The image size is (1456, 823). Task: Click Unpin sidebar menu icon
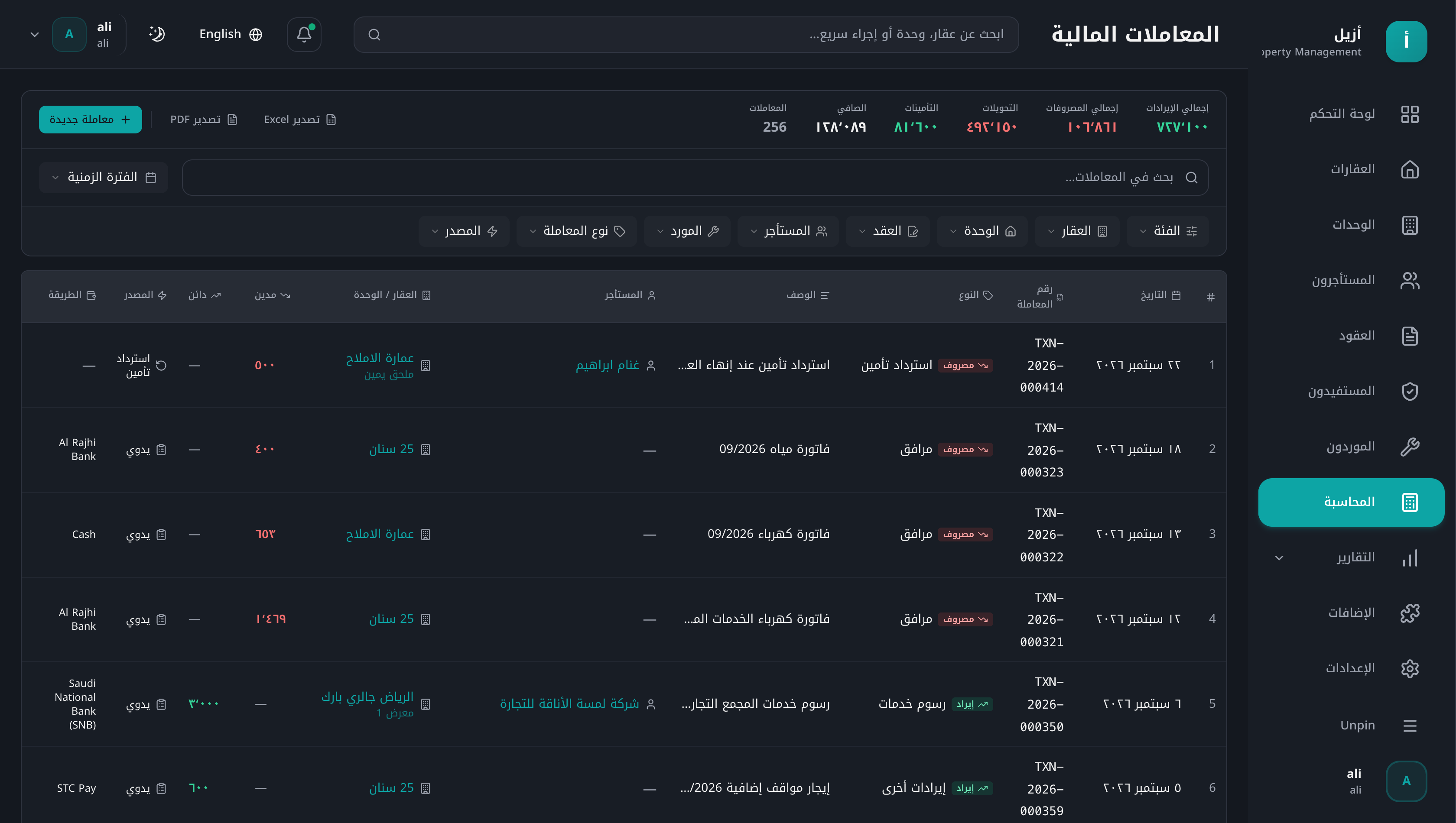tap(1410, 725)
